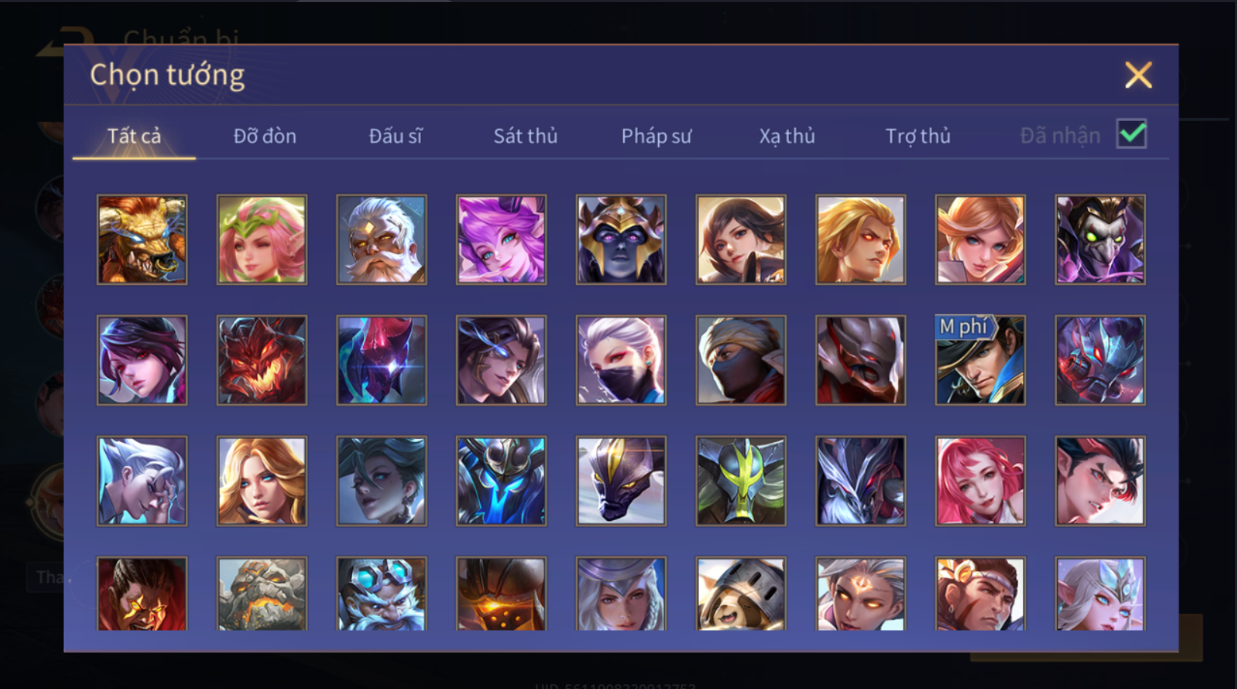Select the blonde woman with blue eyes
1237x689 pixels.
point(262,481)
